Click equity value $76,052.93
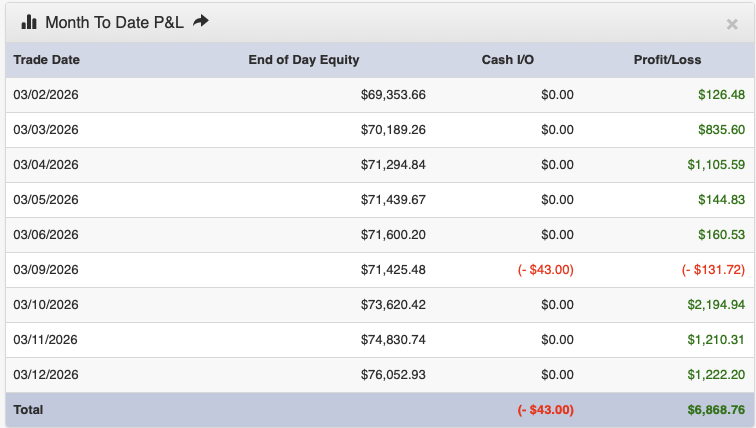This screenshot has height=428, width=756. [393, 374]
